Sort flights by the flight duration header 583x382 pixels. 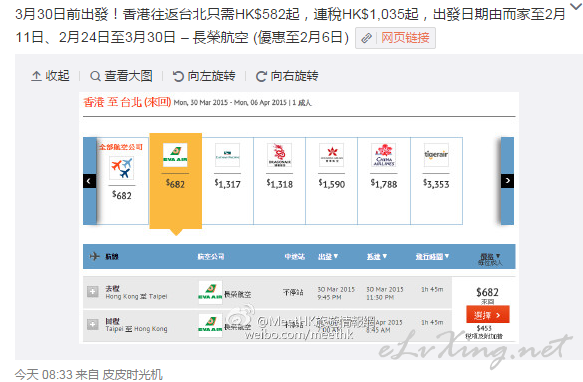(432, 256)
